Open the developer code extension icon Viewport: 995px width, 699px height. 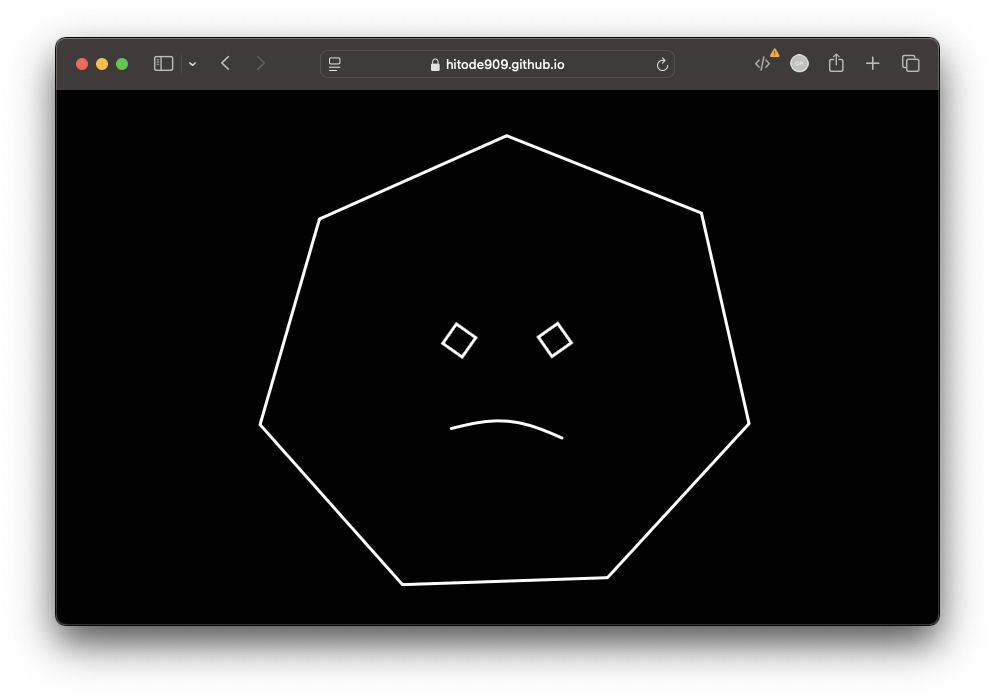click(763, 63)
